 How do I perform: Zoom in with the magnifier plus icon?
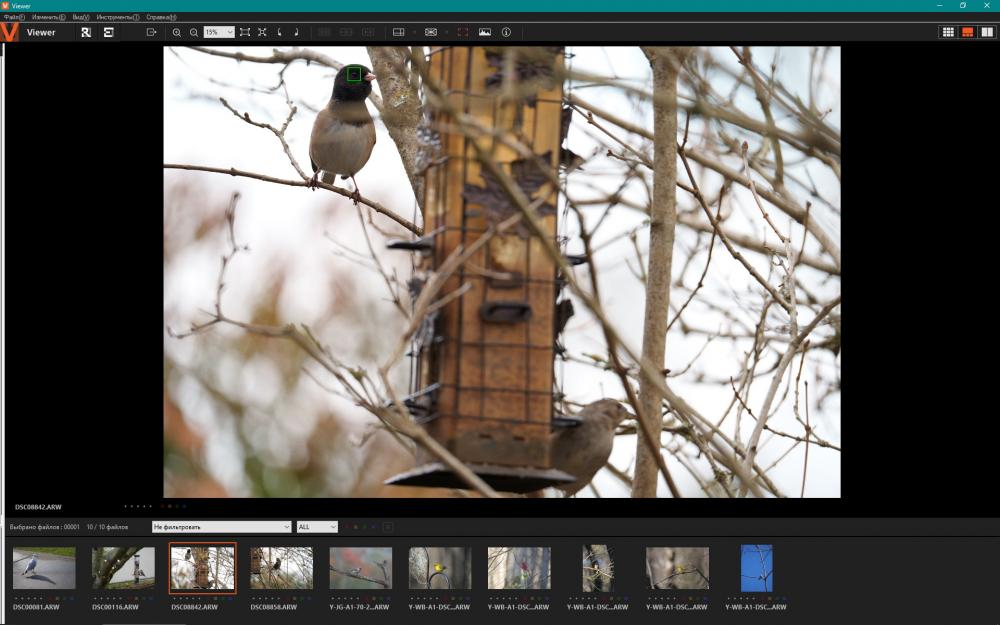(x=177, y=32)
